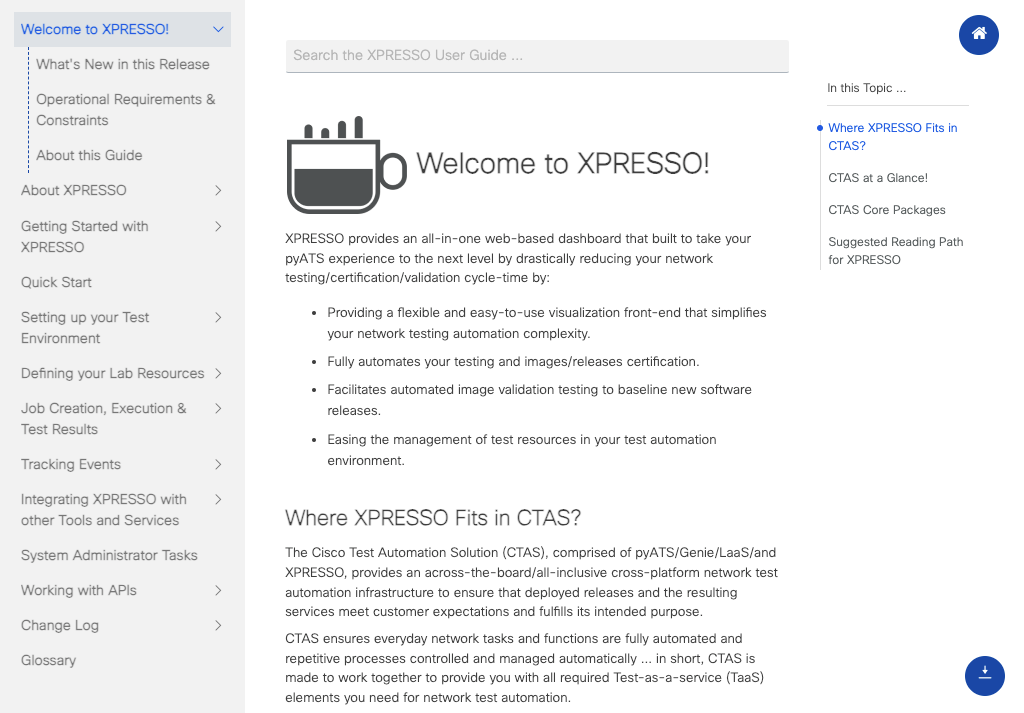The width and height of the screenshot is (1024, 713).
Task: Click paragraph starting The Cisco Test Automation Solution
Action: tap(531, 582)
